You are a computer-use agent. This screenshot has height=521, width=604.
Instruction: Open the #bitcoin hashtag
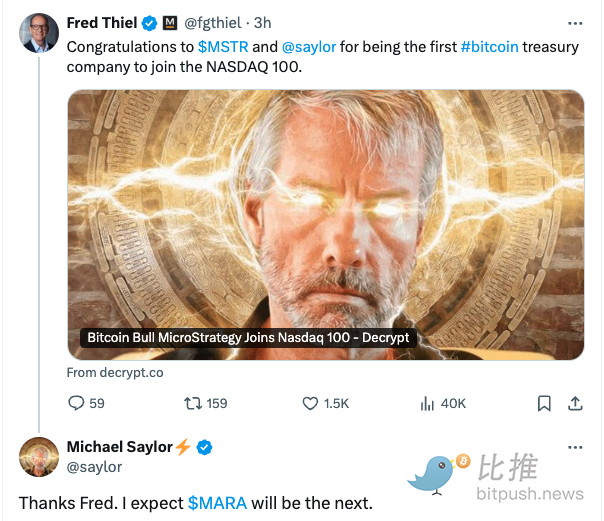pyautogui.click(x=490, y=46)
